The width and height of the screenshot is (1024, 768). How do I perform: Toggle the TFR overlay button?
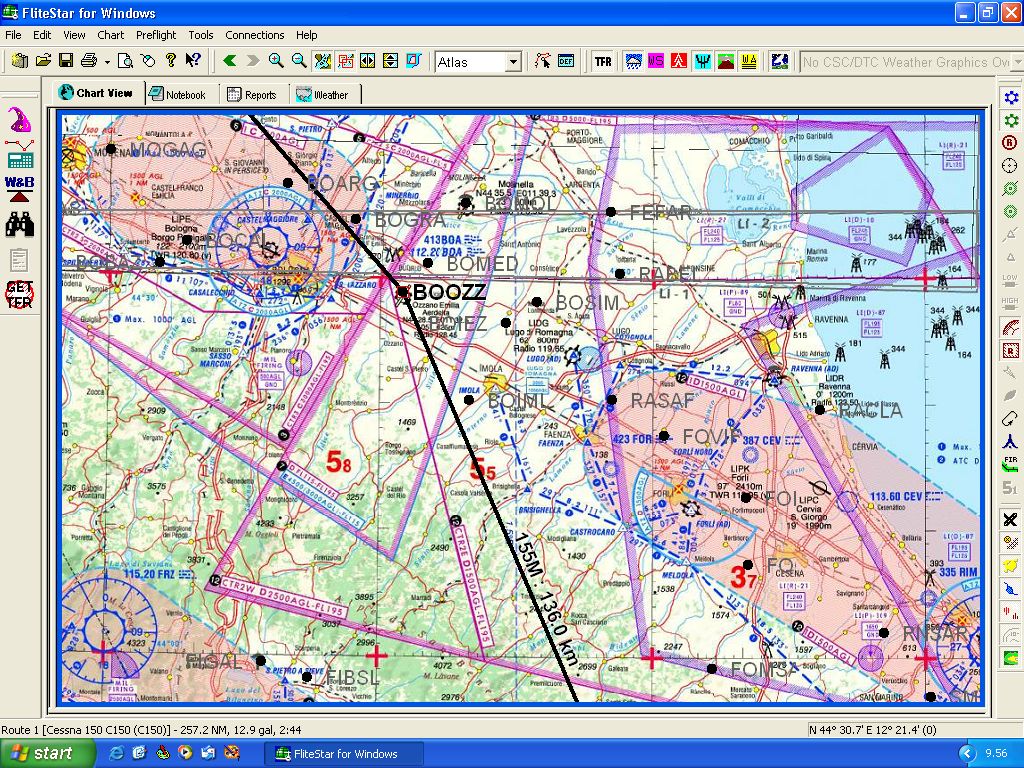click(603, 61)
